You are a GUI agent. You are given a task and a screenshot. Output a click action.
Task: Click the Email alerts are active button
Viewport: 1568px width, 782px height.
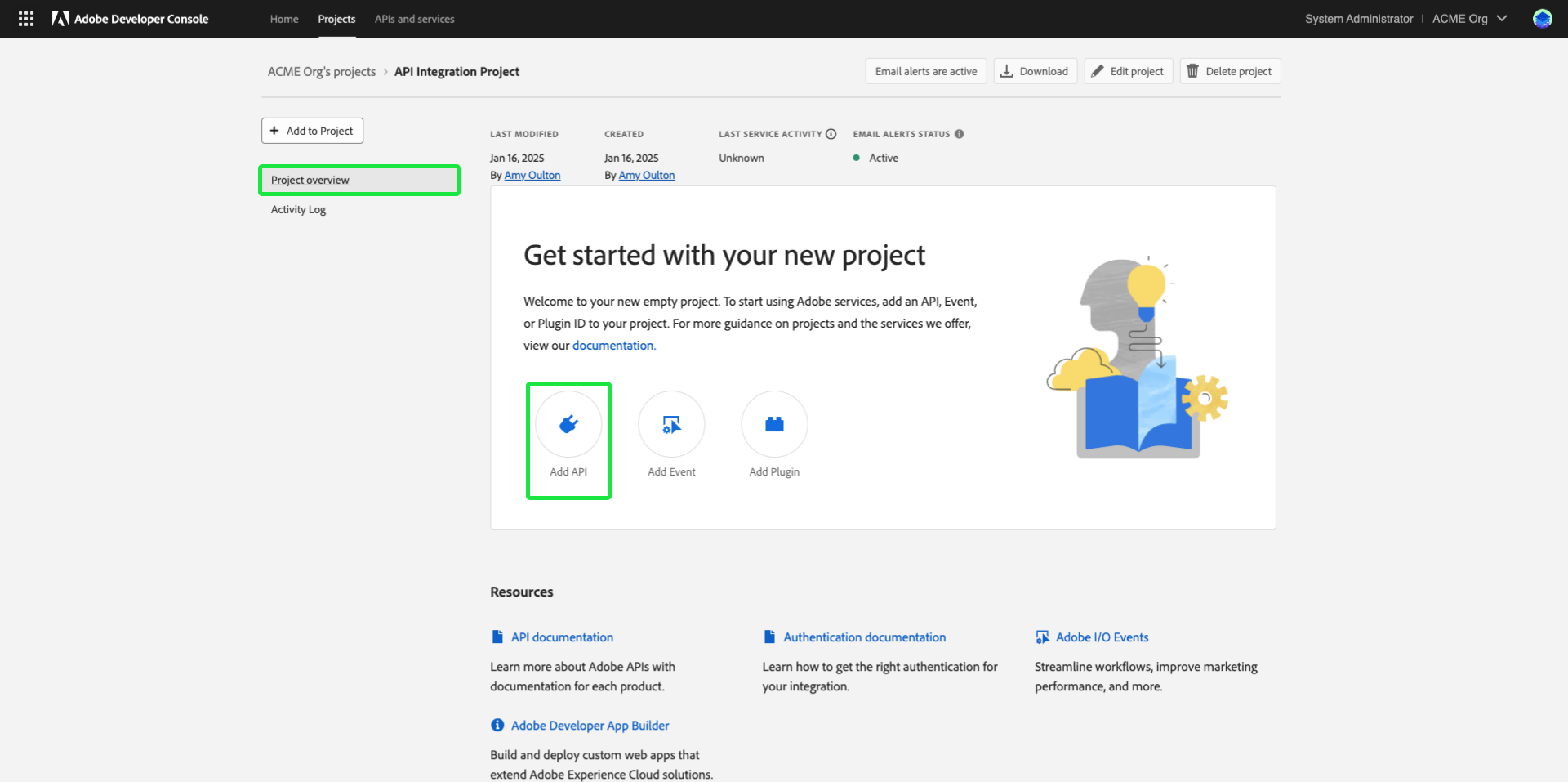926,71
